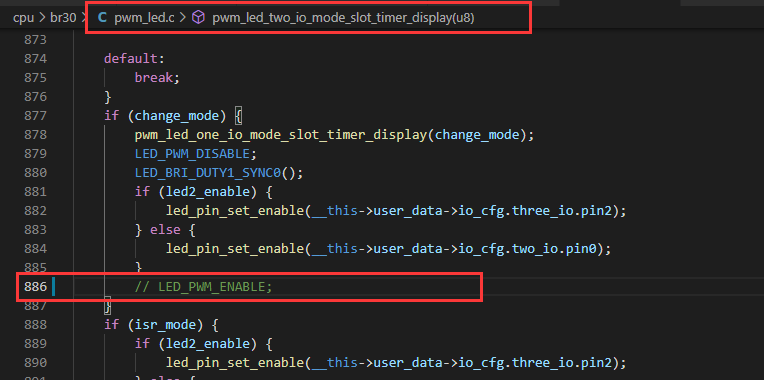Click pwm_led_one_io_mode_slot_timer_display function call
Image resolution: width=764 pixels, height=380 pixels.
tap(281, 134)
